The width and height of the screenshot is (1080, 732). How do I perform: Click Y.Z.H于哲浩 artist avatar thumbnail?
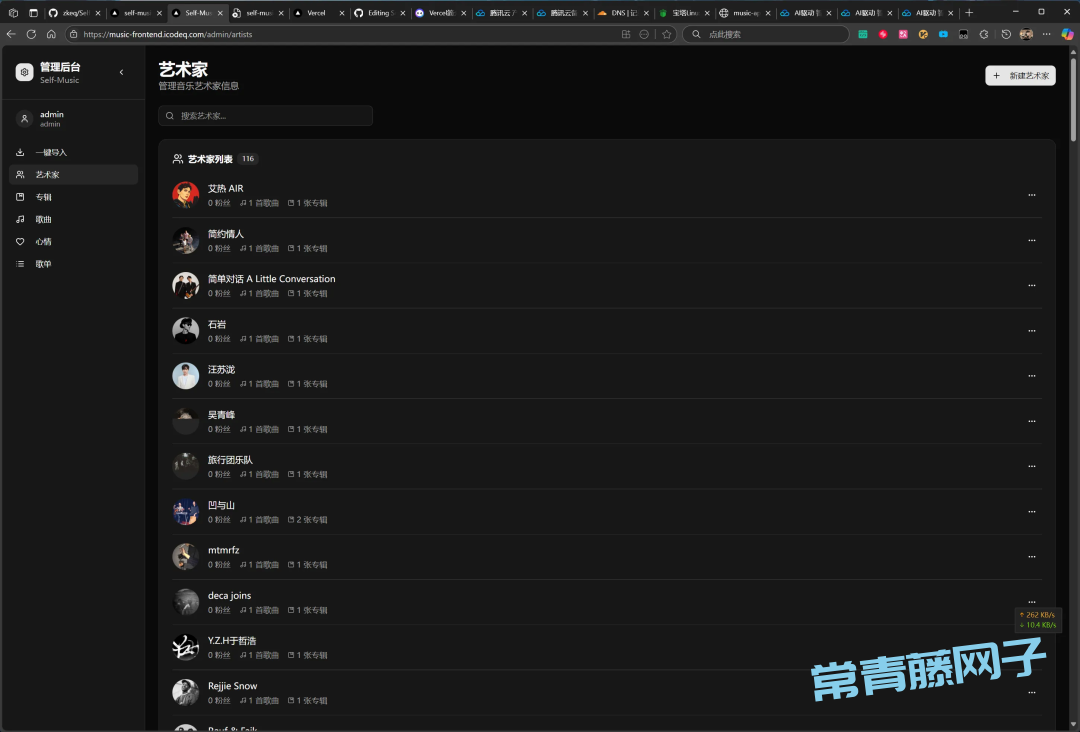pyautogui.click(x=185, y=647)
